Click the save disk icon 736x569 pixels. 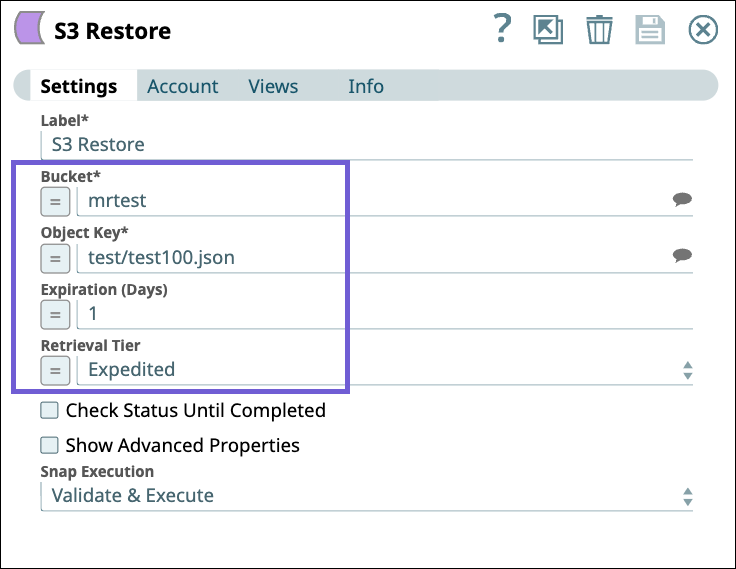[650, 30]
